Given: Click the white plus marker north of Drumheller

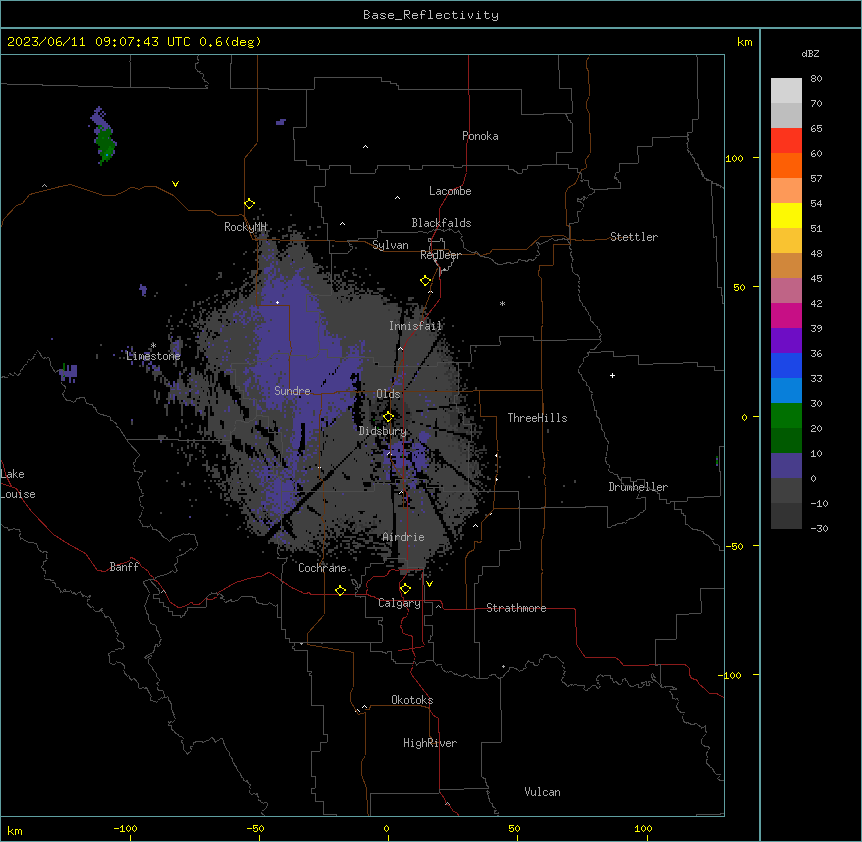Looking at the screenshot, I should click(x=612, y=375).
